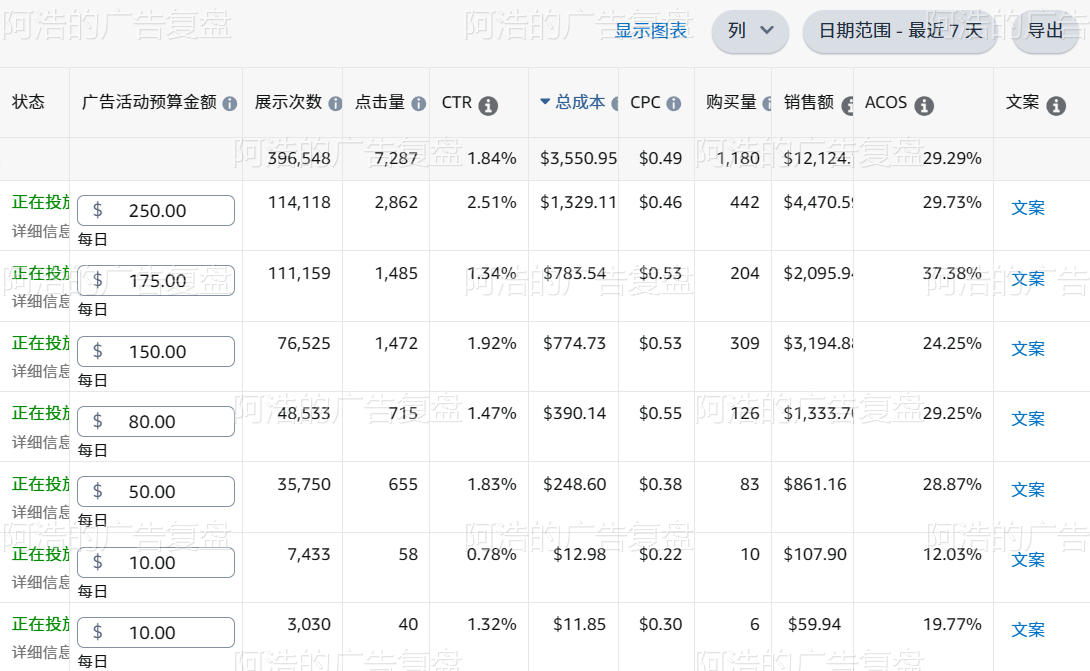
Task: Click info icon next to 销售额
Action: 847,106
